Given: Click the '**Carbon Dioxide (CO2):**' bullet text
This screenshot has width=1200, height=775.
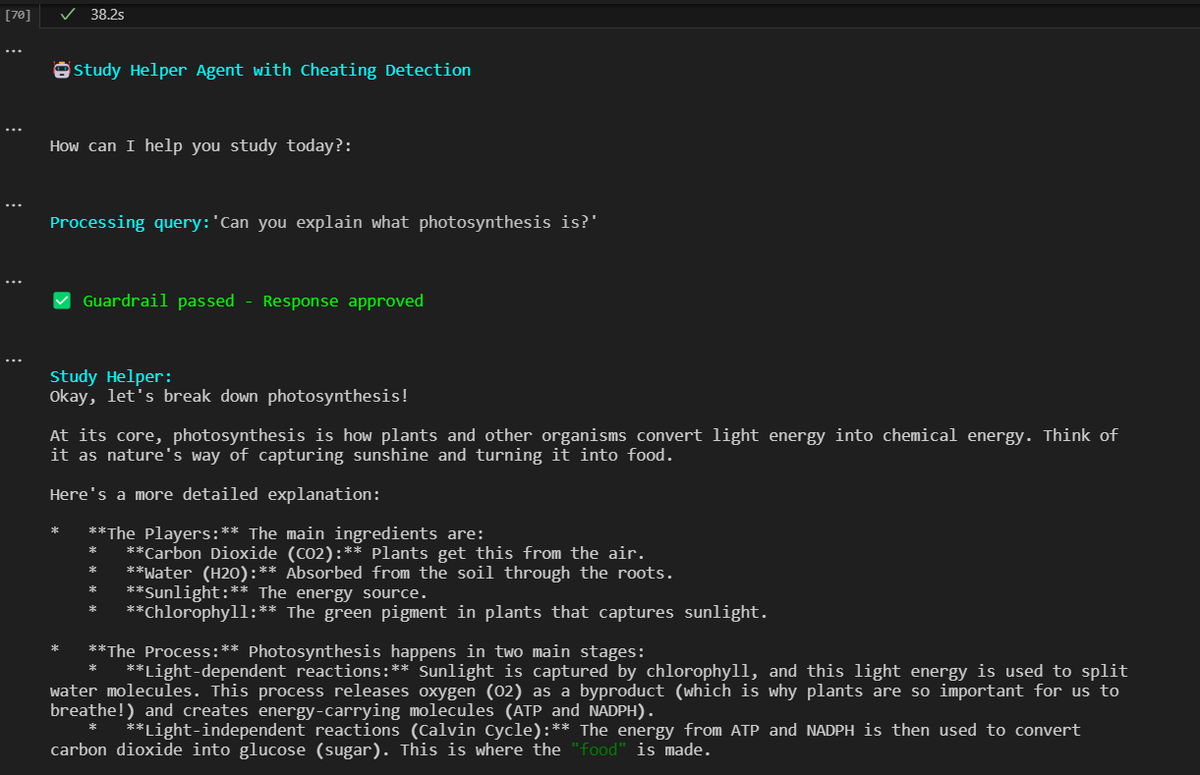Looking at the screenshot, I should [243, 553].
